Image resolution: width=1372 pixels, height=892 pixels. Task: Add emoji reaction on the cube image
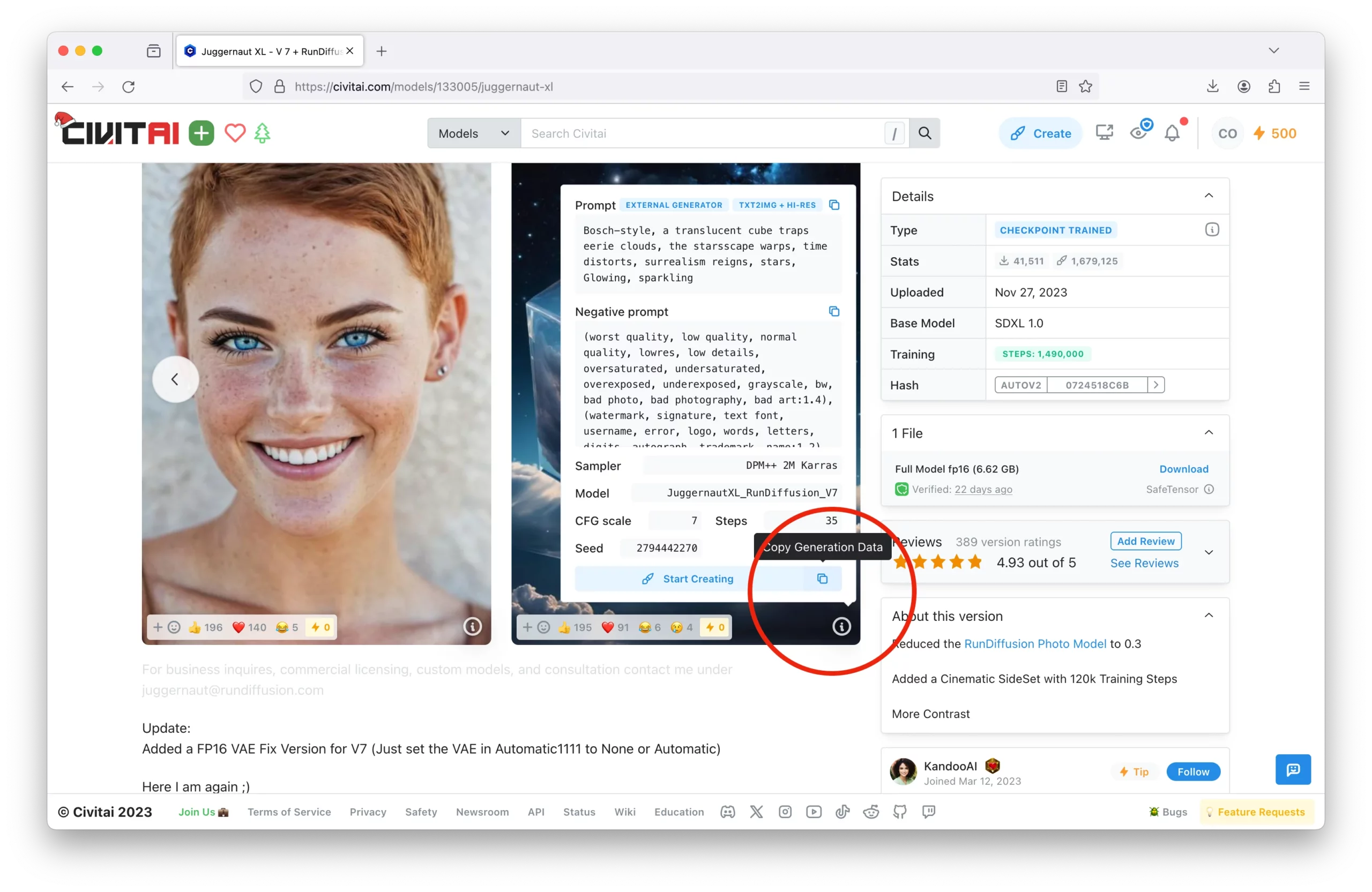point(535,627)
